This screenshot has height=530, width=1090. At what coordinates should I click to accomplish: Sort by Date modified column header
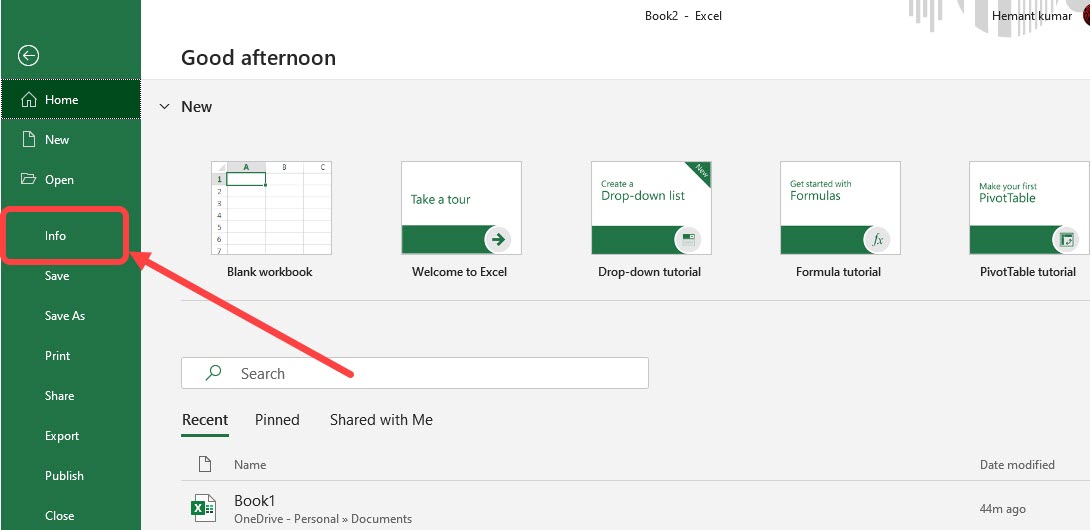click(1017, 465)
